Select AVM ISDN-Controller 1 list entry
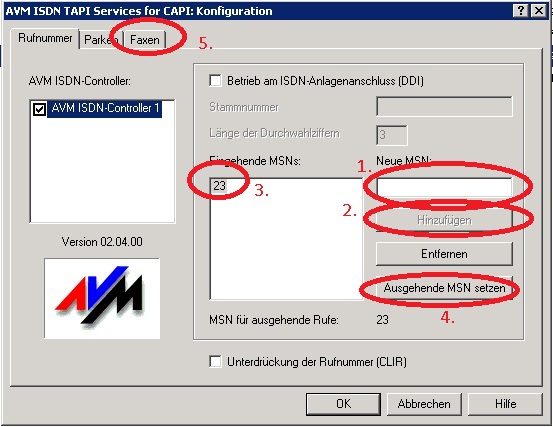The height and width of the screenshot is (427, 553). tap(105, 108)
